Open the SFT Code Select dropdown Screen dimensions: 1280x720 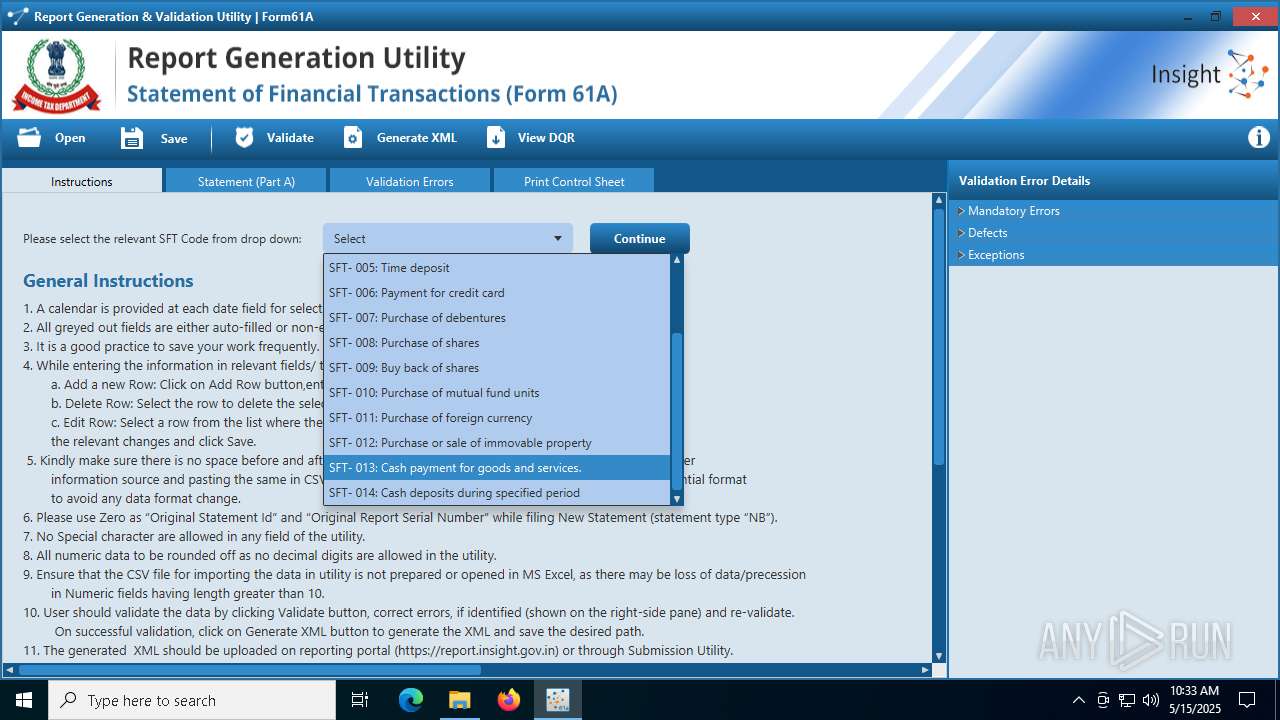tap(448, 238)
